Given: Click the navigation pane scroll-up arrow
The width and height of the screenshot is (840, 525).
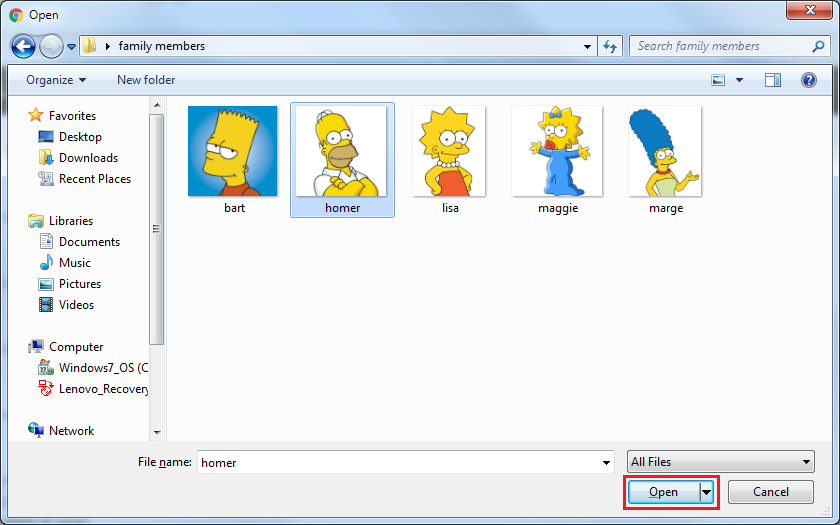Looking at the screenshot, I should [x=157, y=105].
